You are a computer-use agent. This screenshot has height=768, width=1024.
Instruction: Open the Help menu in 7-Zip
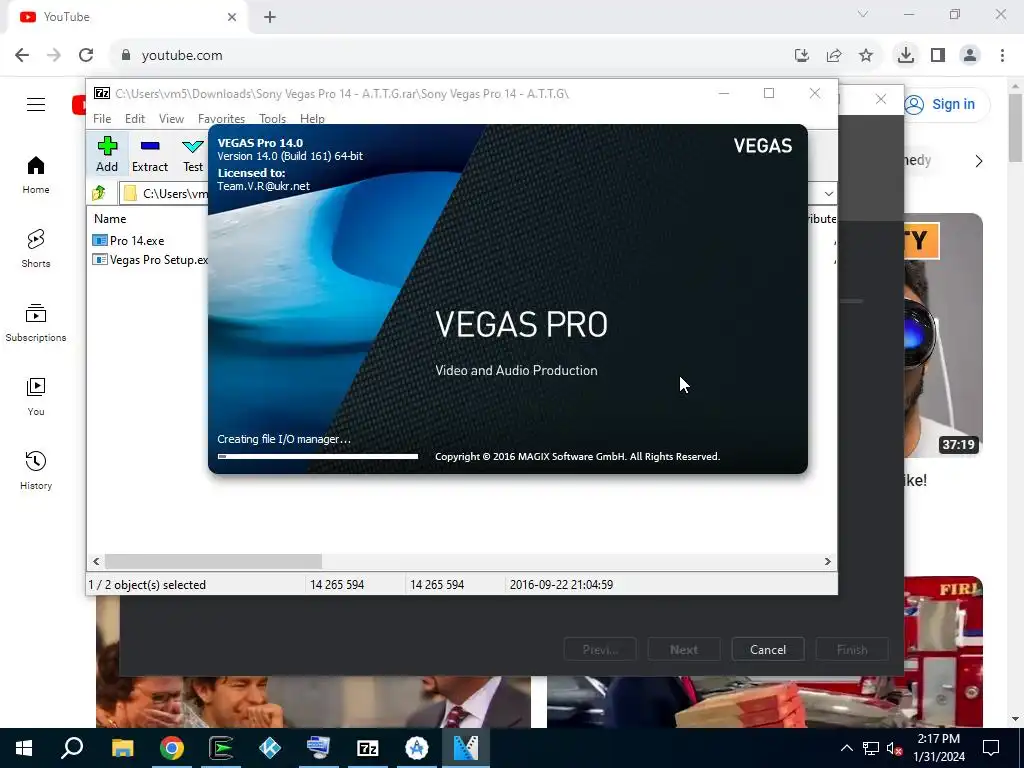point(312,118)
